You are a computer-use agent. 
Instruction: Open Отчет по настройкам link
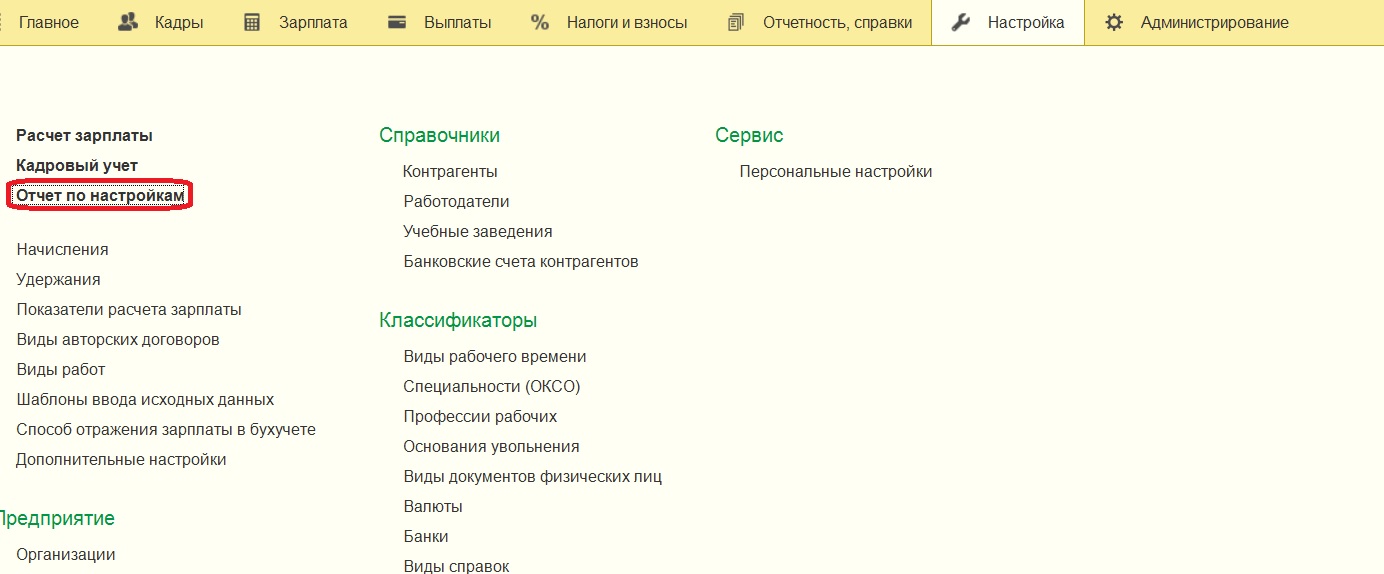[x=100, y=196]
